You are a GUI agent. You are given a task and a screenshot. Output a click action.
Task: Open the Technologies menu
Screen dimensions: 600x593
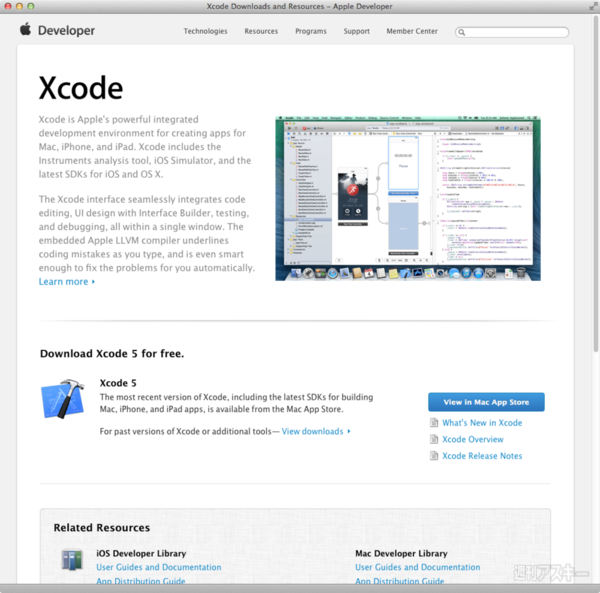point(205,31)
